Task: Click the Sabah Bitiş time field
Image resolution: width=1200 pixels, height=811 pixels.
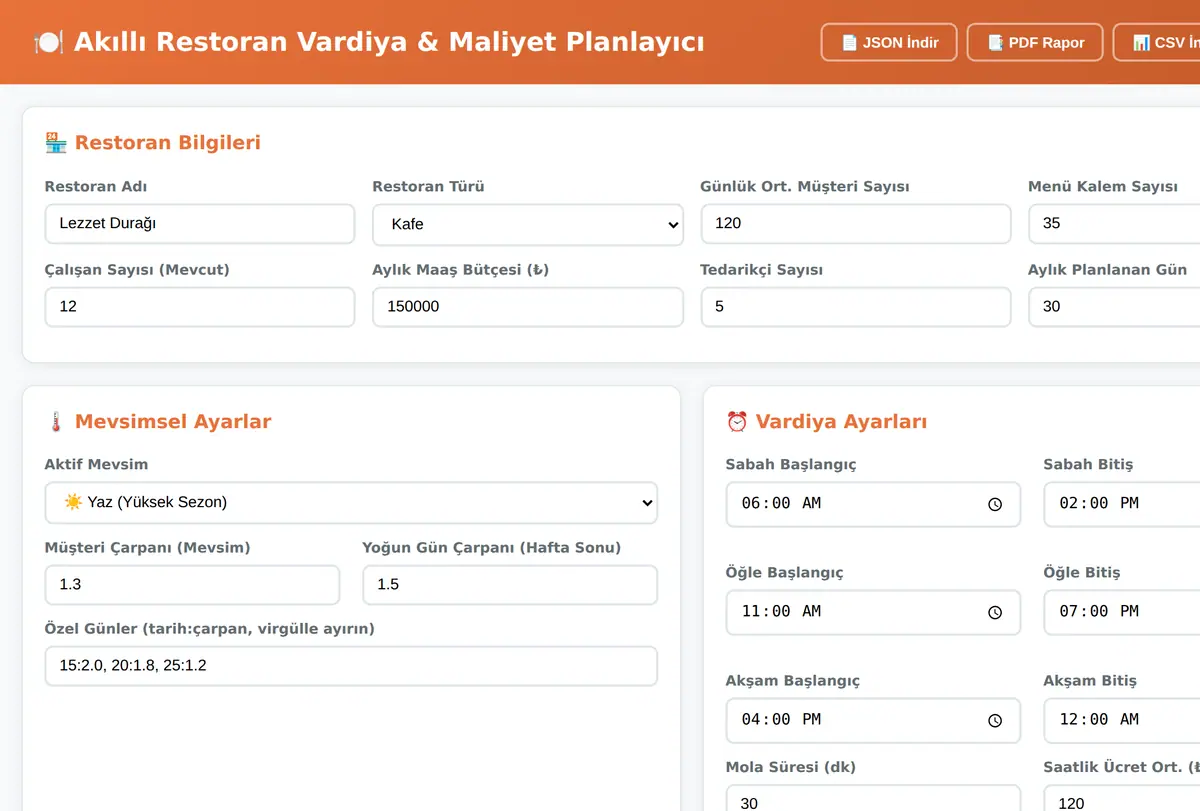Action: 1122,504
